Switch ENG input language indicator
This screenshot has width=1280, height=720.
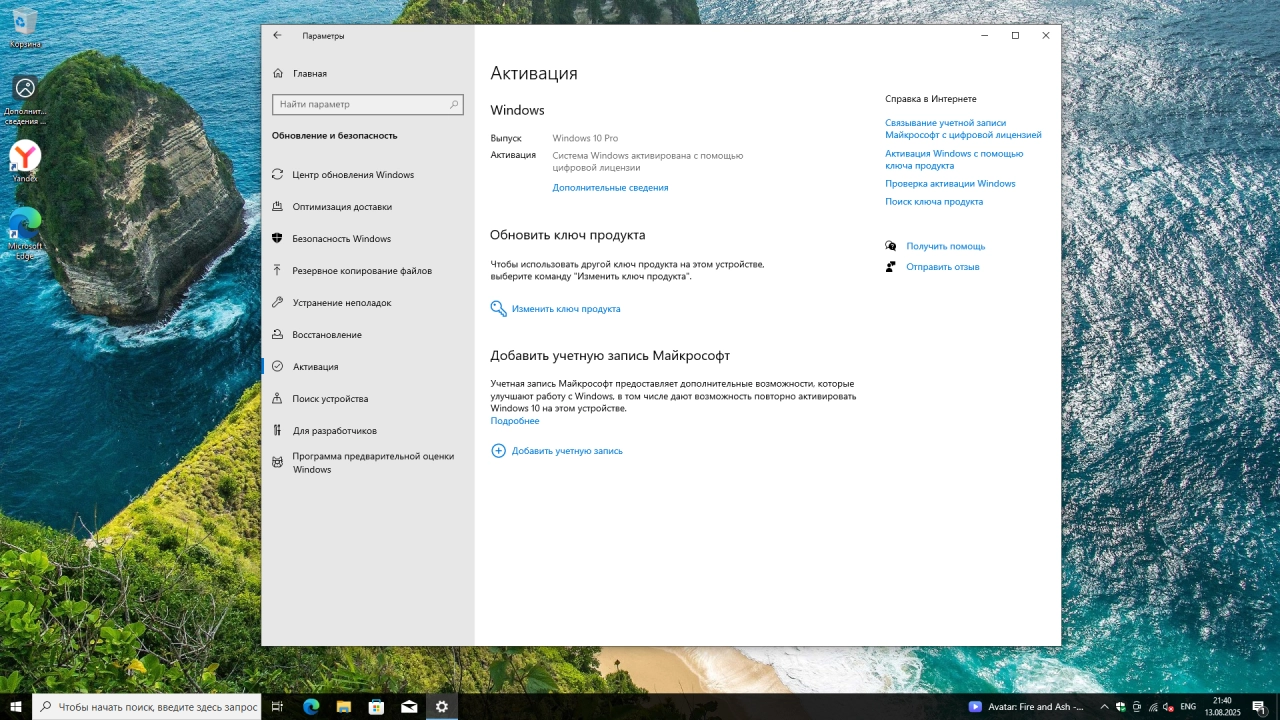tap(1188, 706)
